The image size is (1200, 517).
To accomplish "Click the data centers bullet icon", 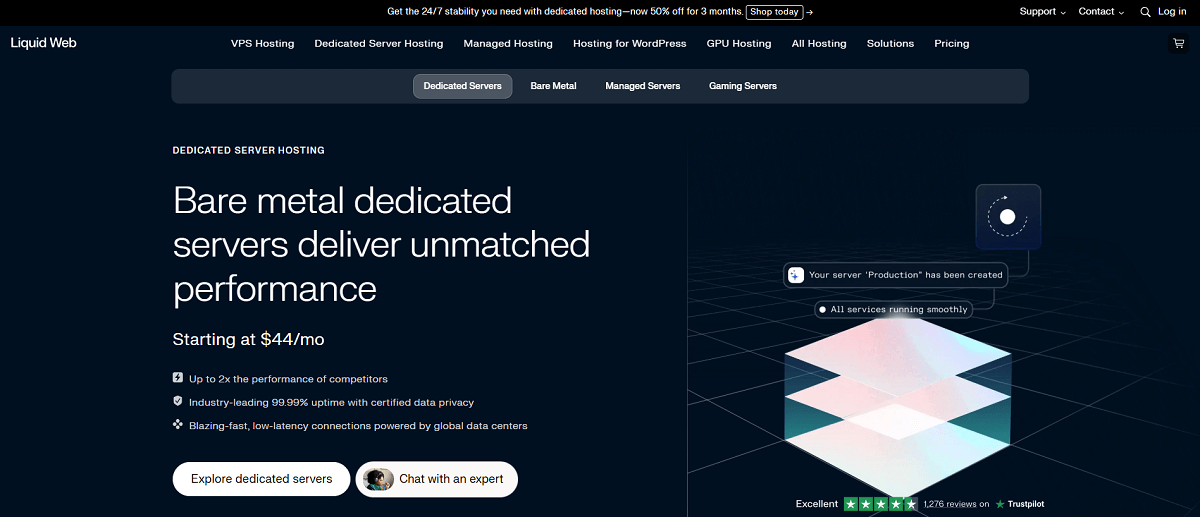I will pos(178,425).
